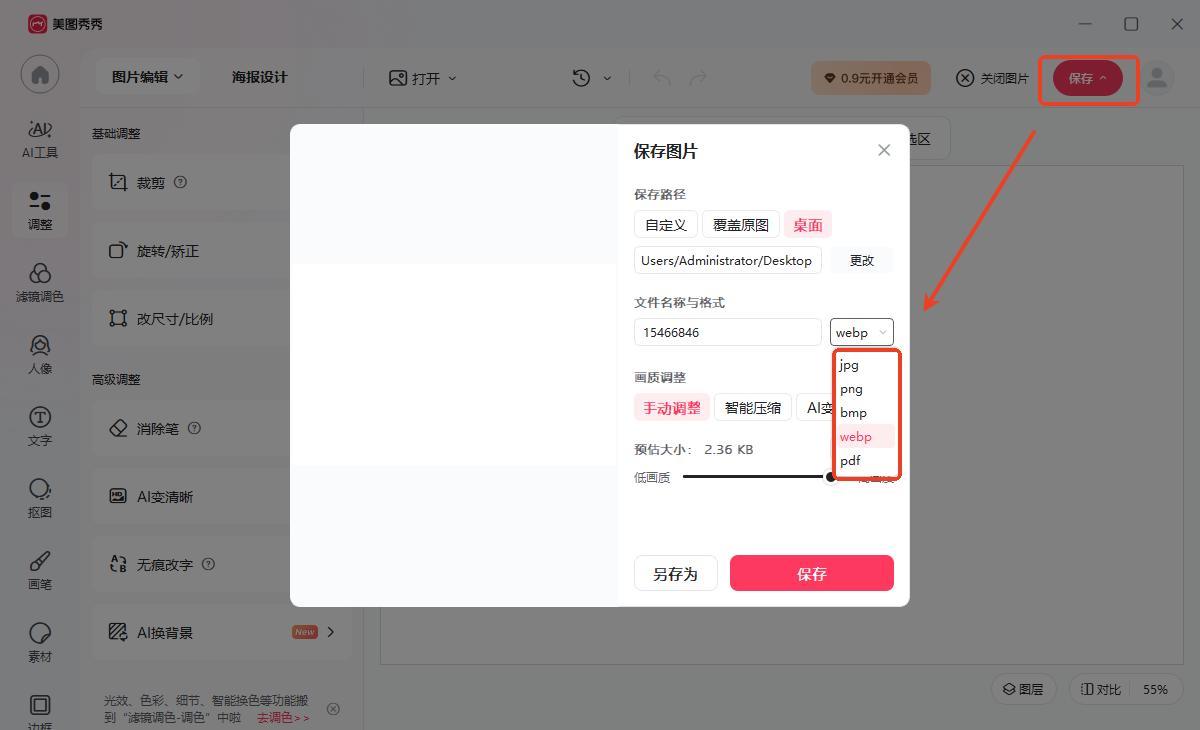Screen dimensions: 1200x730
Task: Click the image quality slider handle
Action: pos(830,477)
